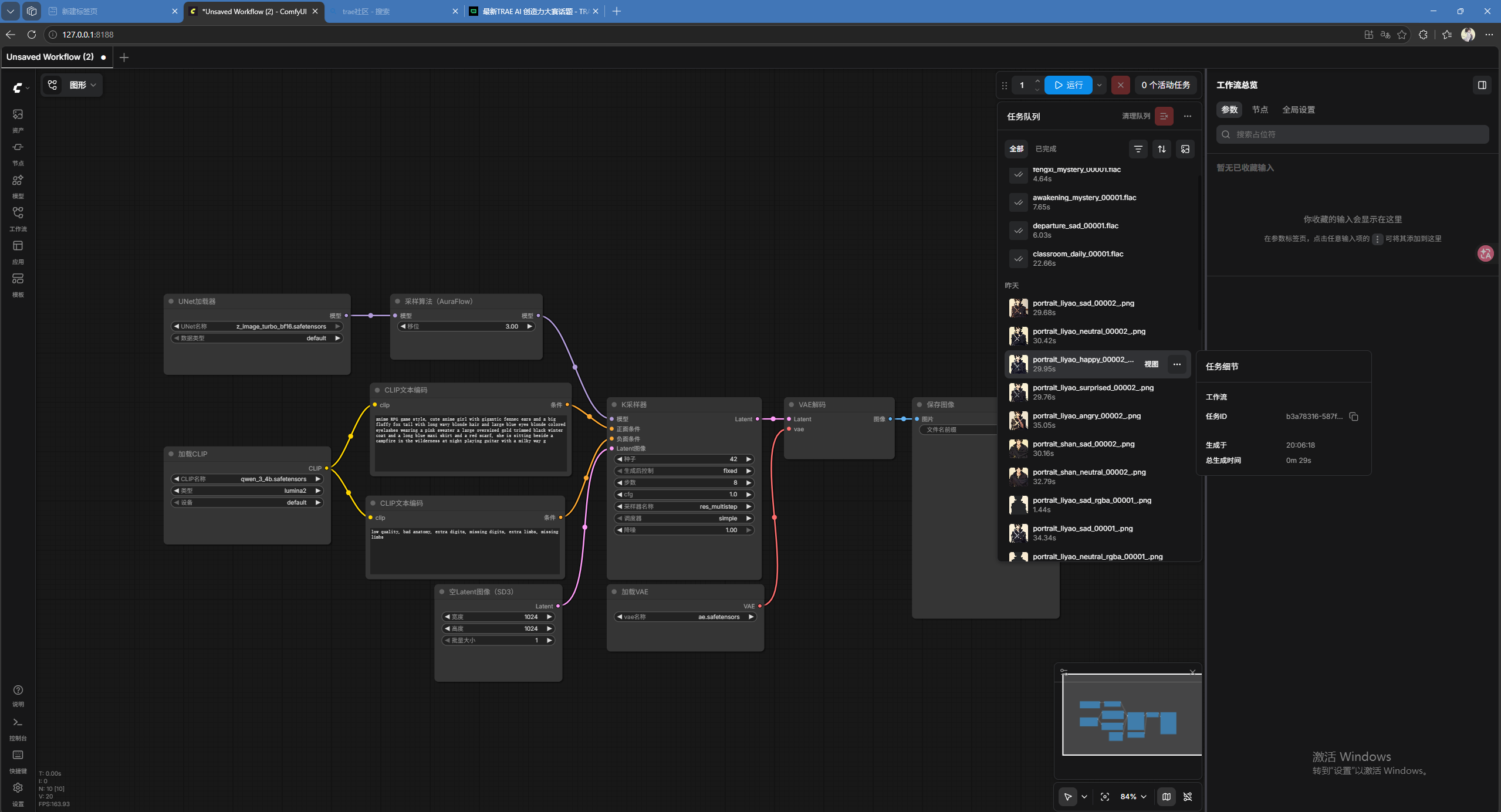Viewport: 1501px width, 812px height.
Task: Click the blue 运行 run button
Action: [x=1069, y=85]
